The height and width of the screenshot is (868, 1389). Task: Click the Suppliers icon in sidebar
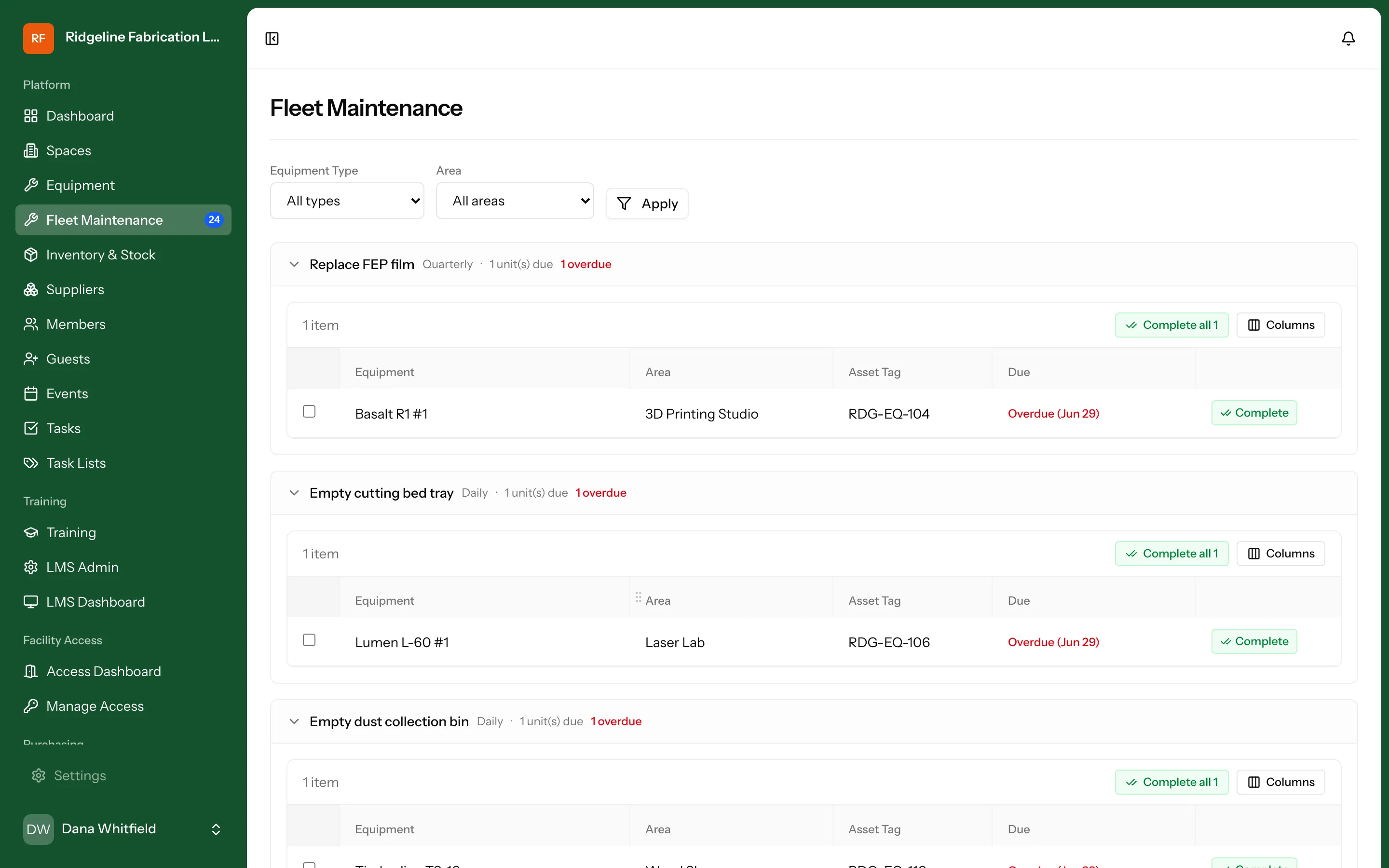(x=31, y=289)
